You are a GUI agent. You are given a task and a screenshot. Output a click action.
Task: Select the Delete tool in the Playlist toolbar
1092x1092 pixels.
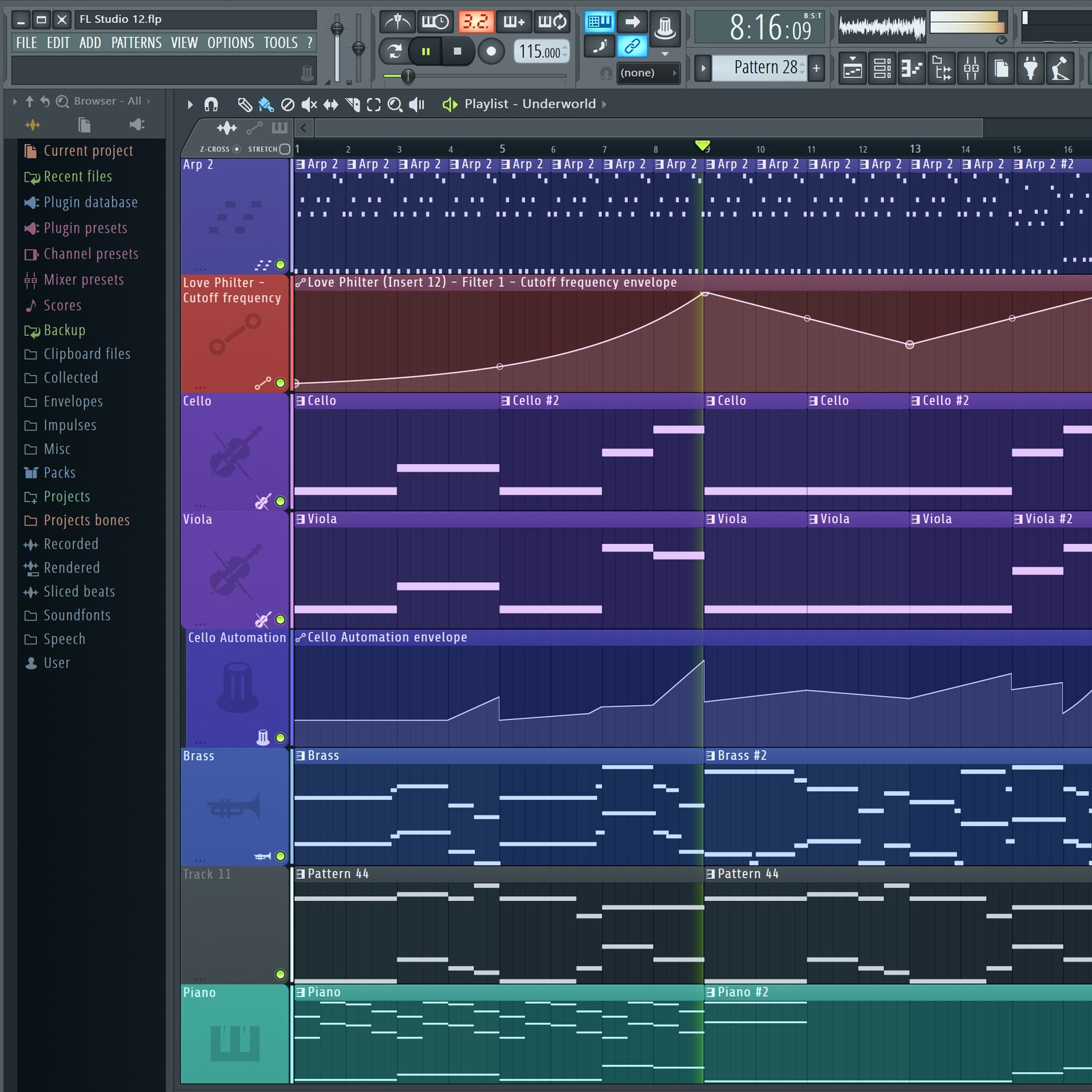289,104
